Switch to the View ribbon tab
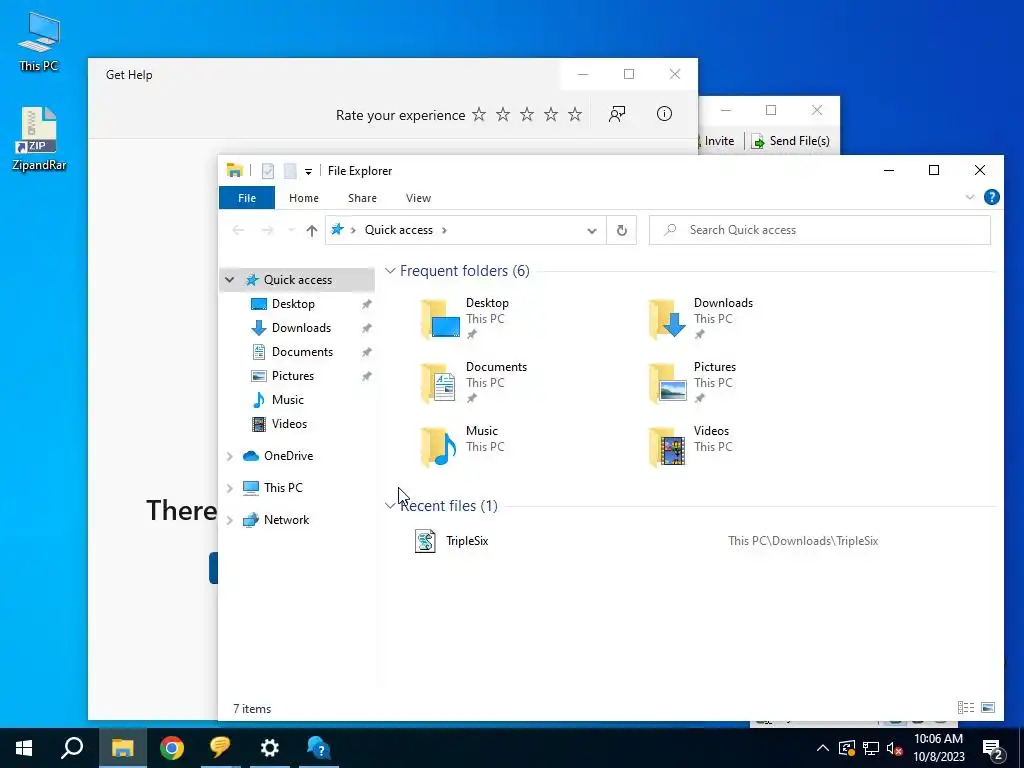The image size is (1024, 768). (x=418, y=198)
